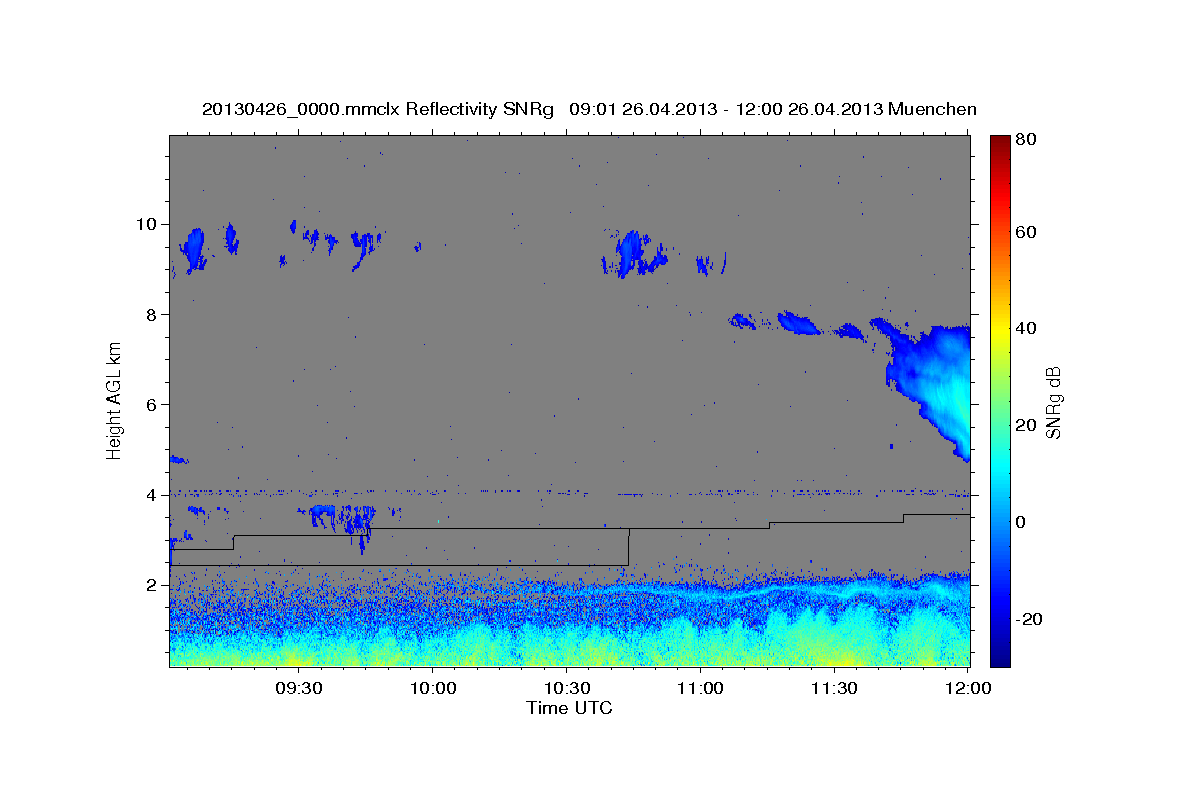Click the 11:00 time tick label

point(700,688)
